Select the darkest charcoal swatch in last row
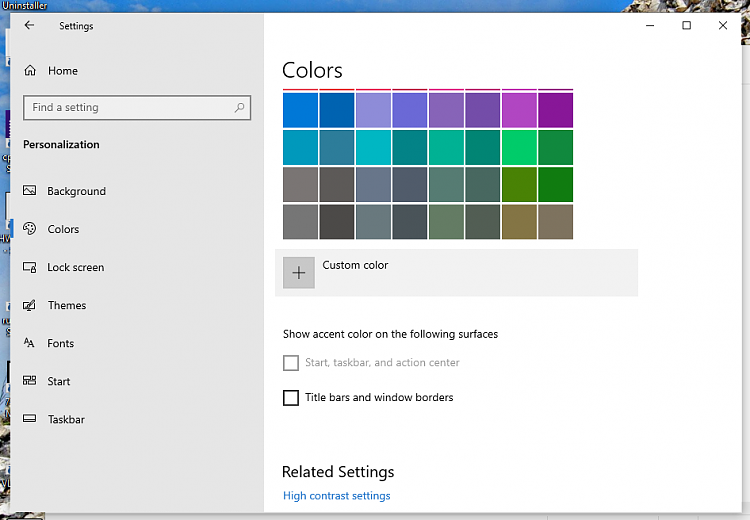750x520 pixels. pos(337,222)
